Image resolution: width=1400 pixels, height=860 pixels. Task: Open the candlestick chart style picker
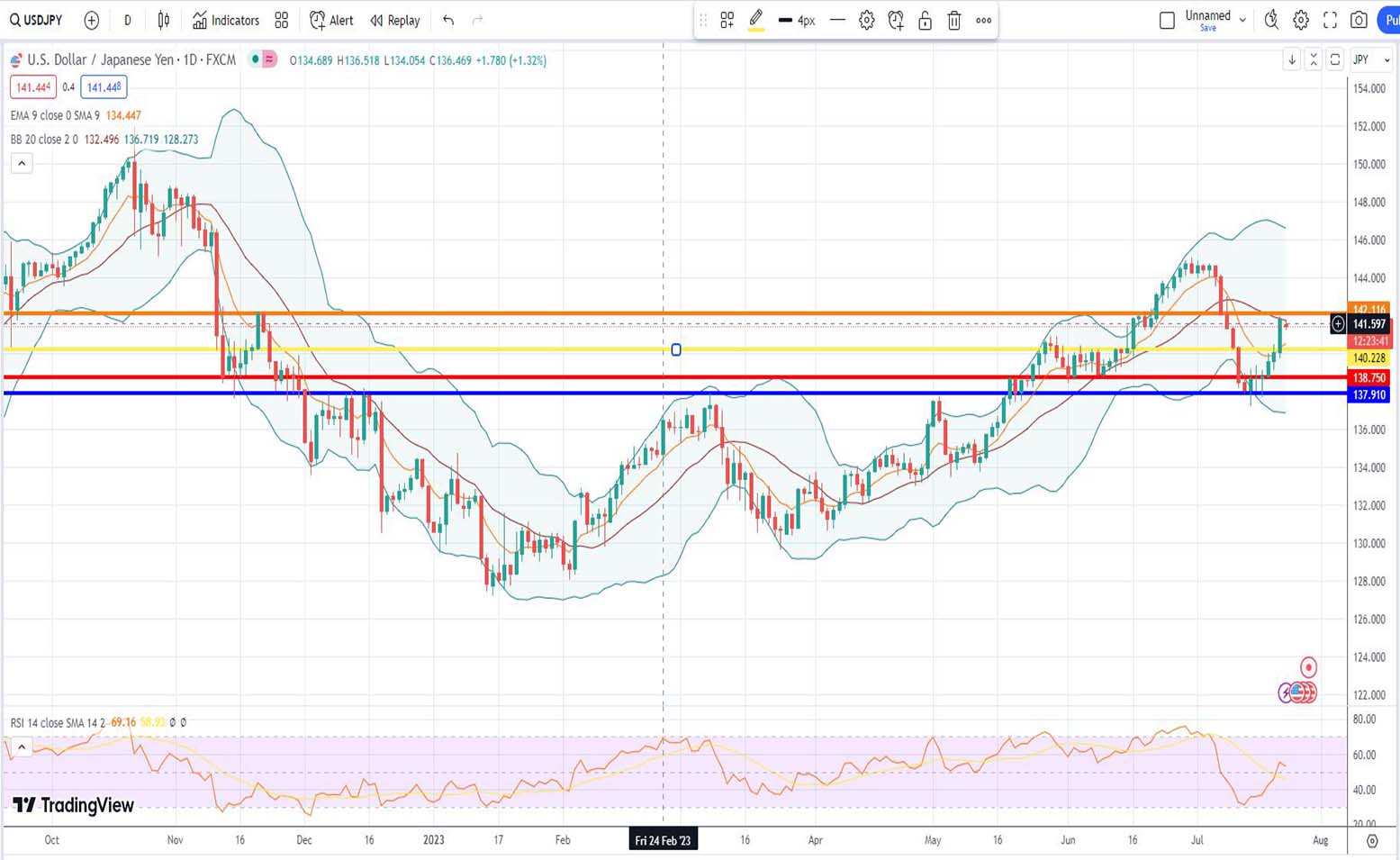point(164,20)
